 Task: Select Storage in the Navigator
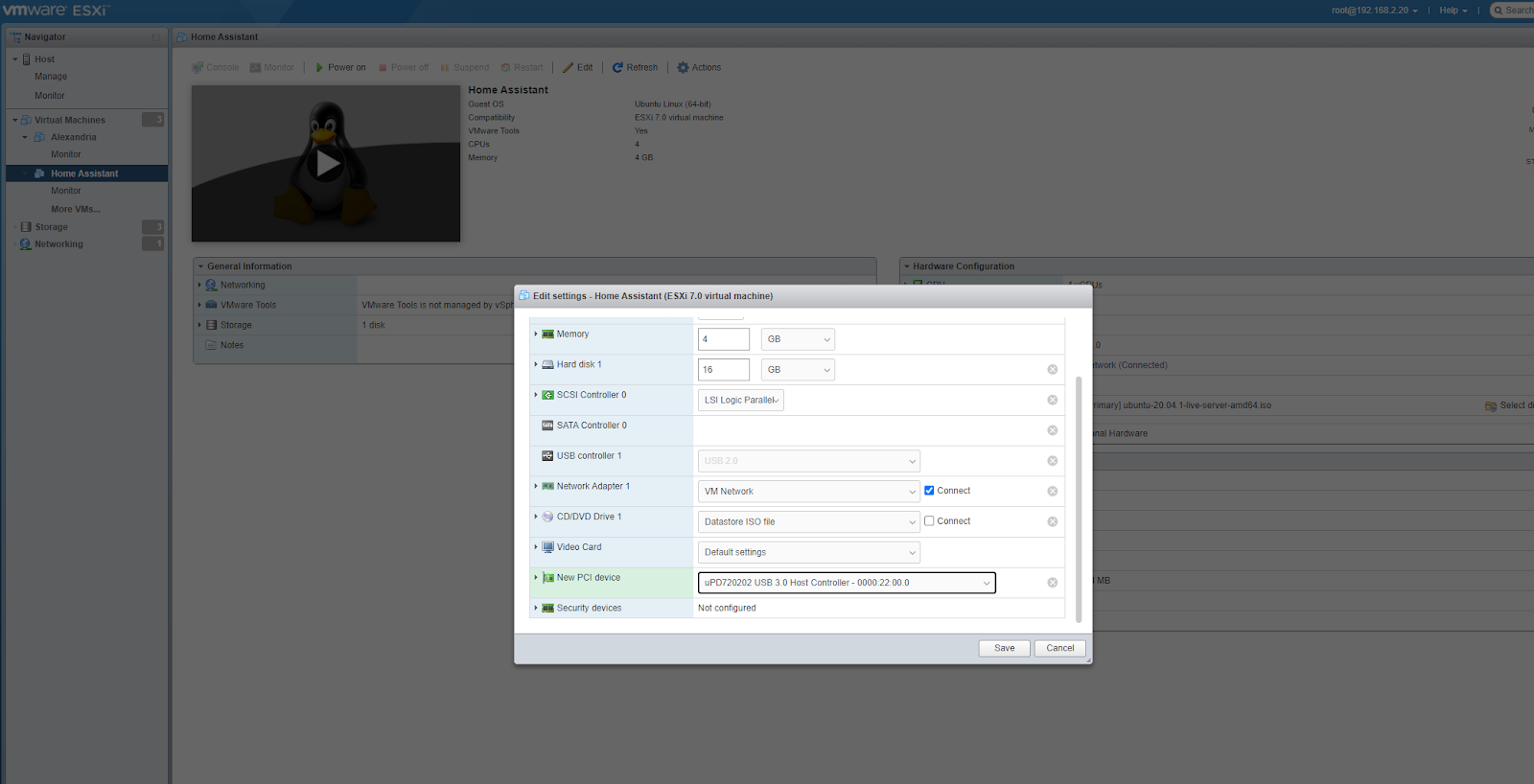coord(52,227)
